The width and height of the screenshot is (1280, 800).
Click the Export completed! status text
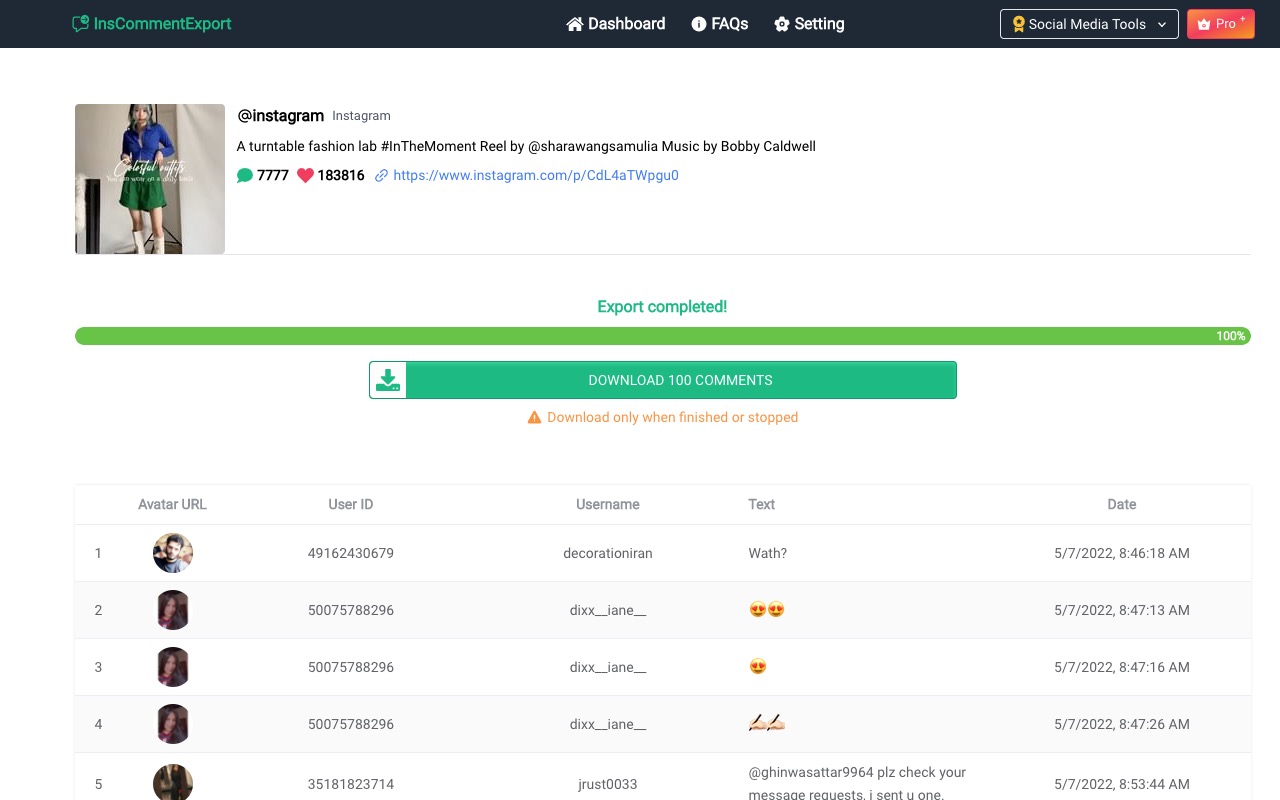point(662,307)
